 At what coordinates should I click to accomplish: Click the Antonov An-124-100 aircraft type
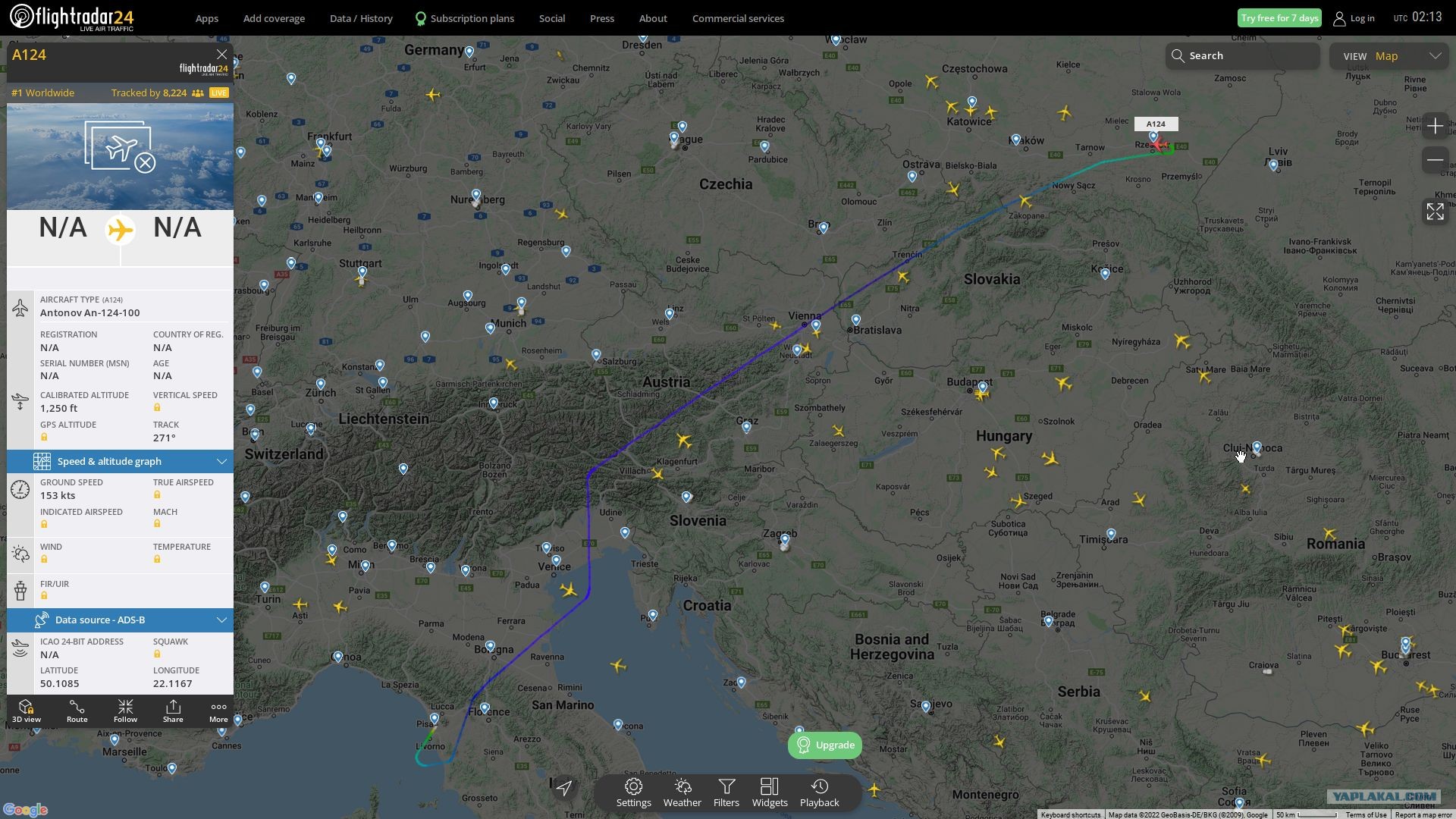coord(89,312)
